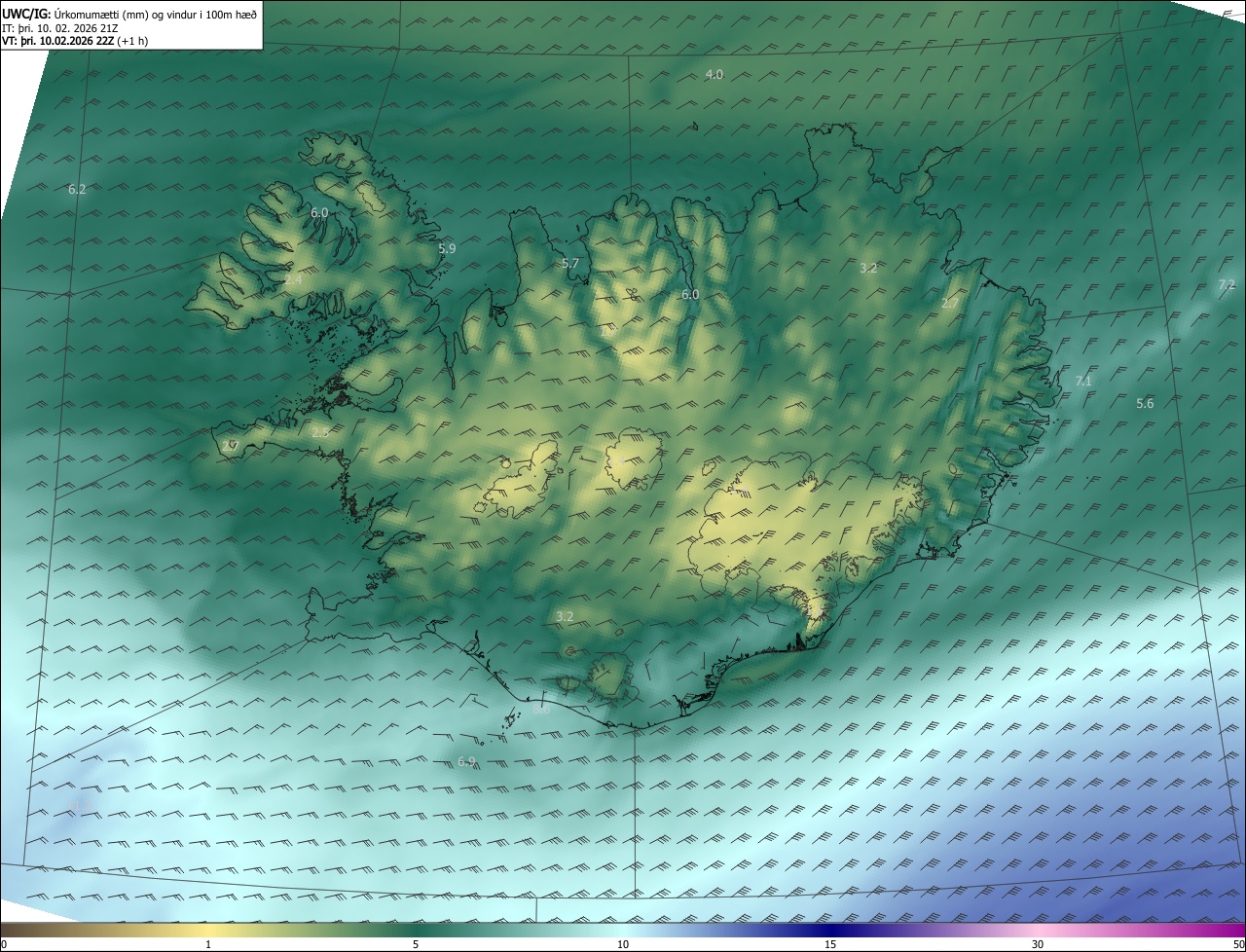
Task: Click the 7.2 value off the east coast
Action: coord(1227,284)
